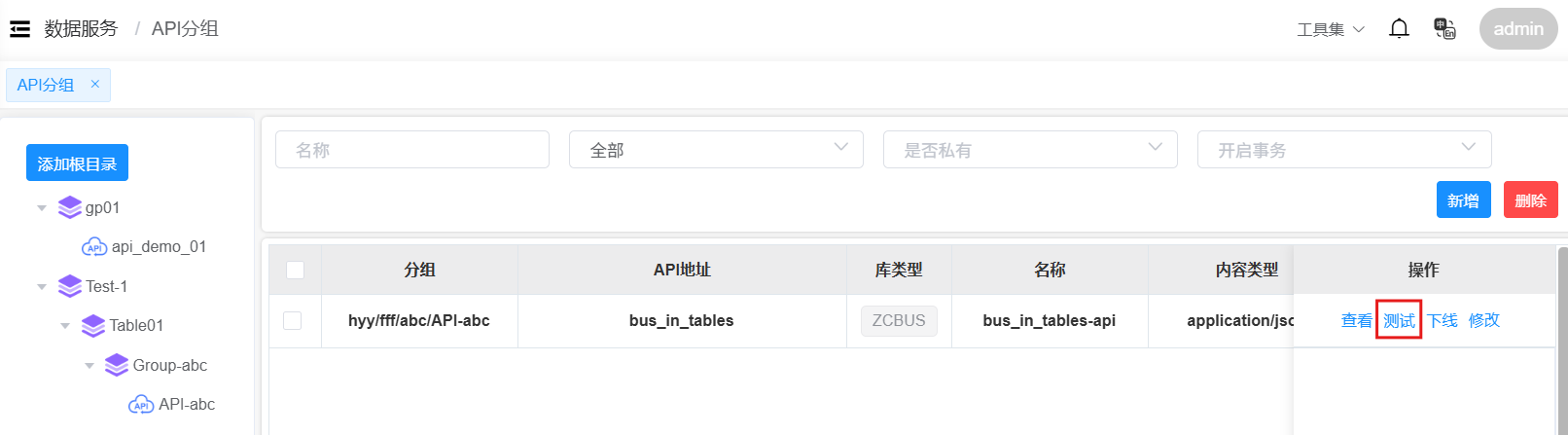Open the 工具集 menu
Screen dimensions: 1568x435
click(1330, 29)
